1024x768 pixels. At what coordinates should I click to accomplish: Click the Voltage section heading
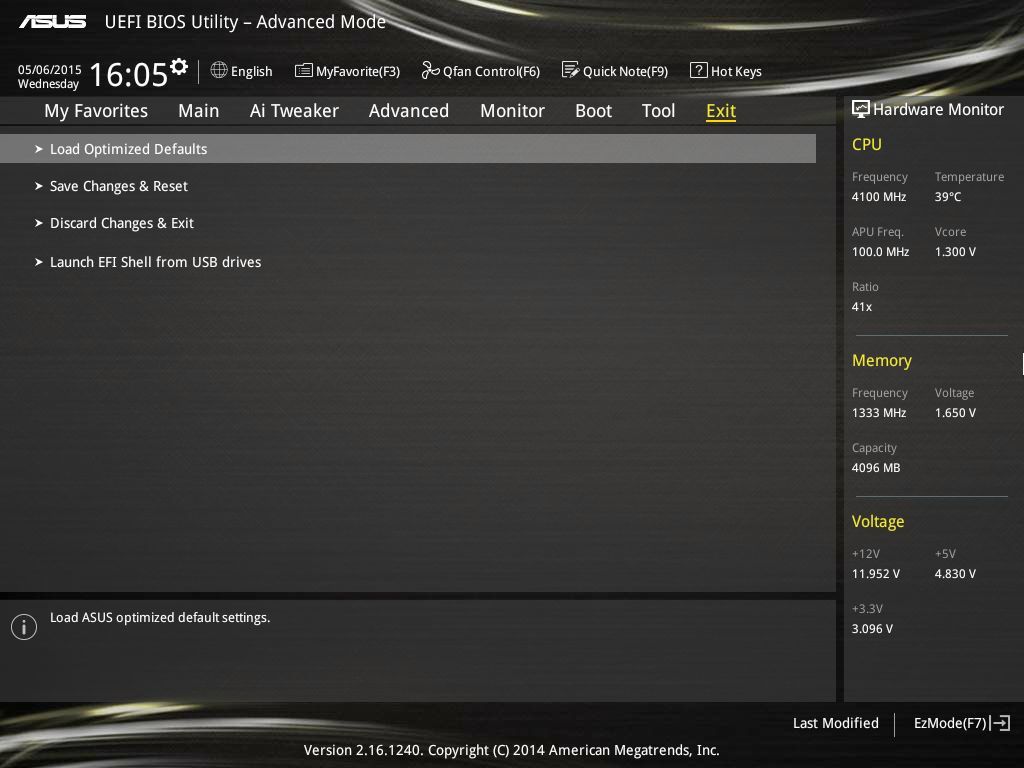878,521
